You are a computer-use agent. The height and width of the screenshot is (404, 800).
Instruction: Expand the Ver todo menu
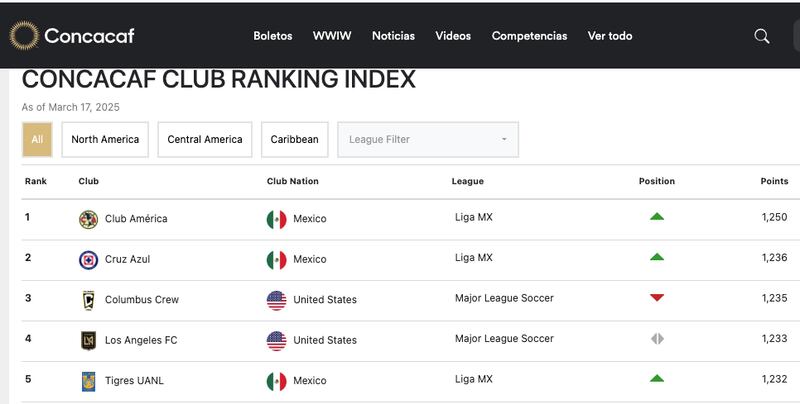coord(610,36)
